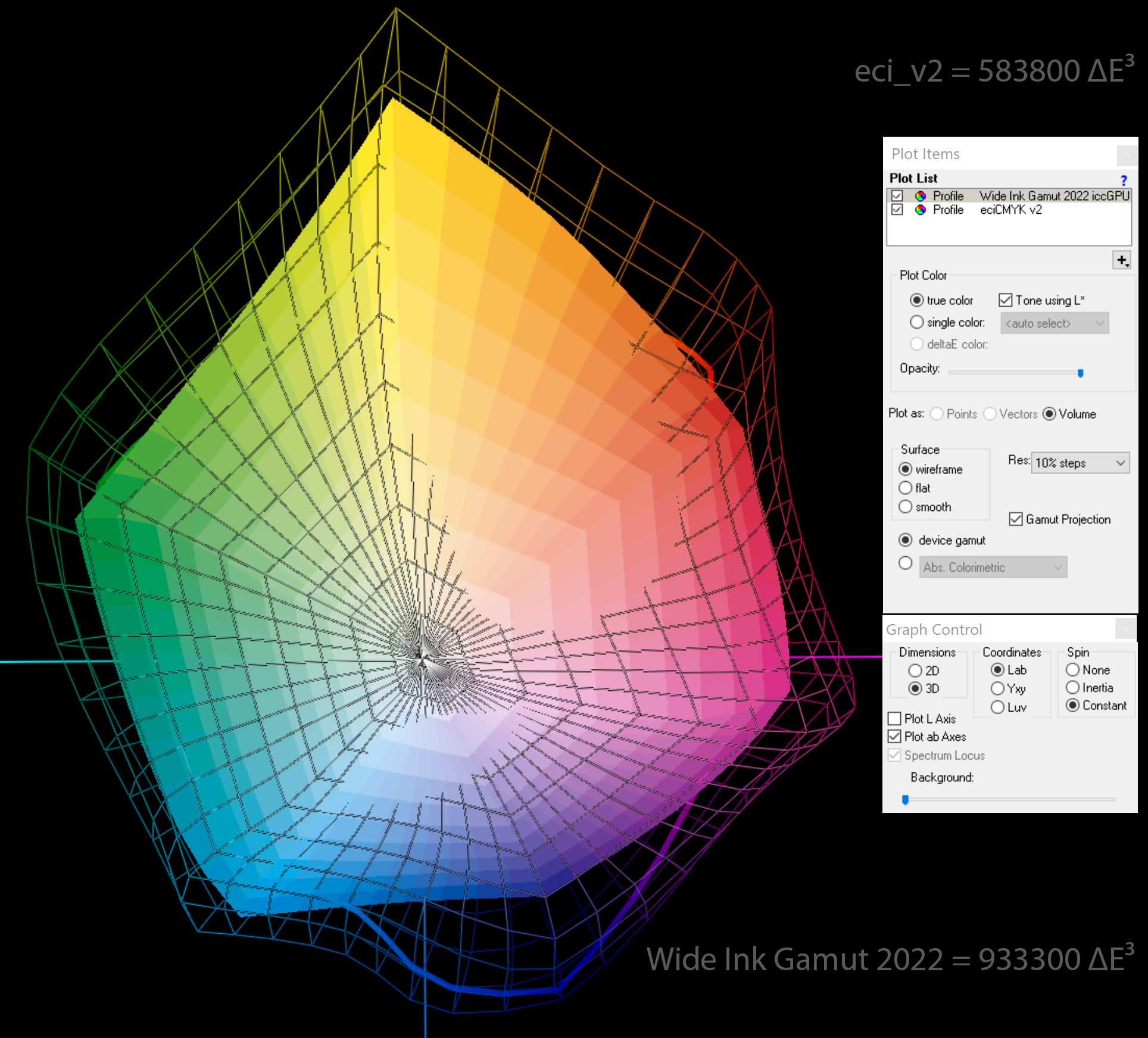Set Spin to None

click(1073, 670)
